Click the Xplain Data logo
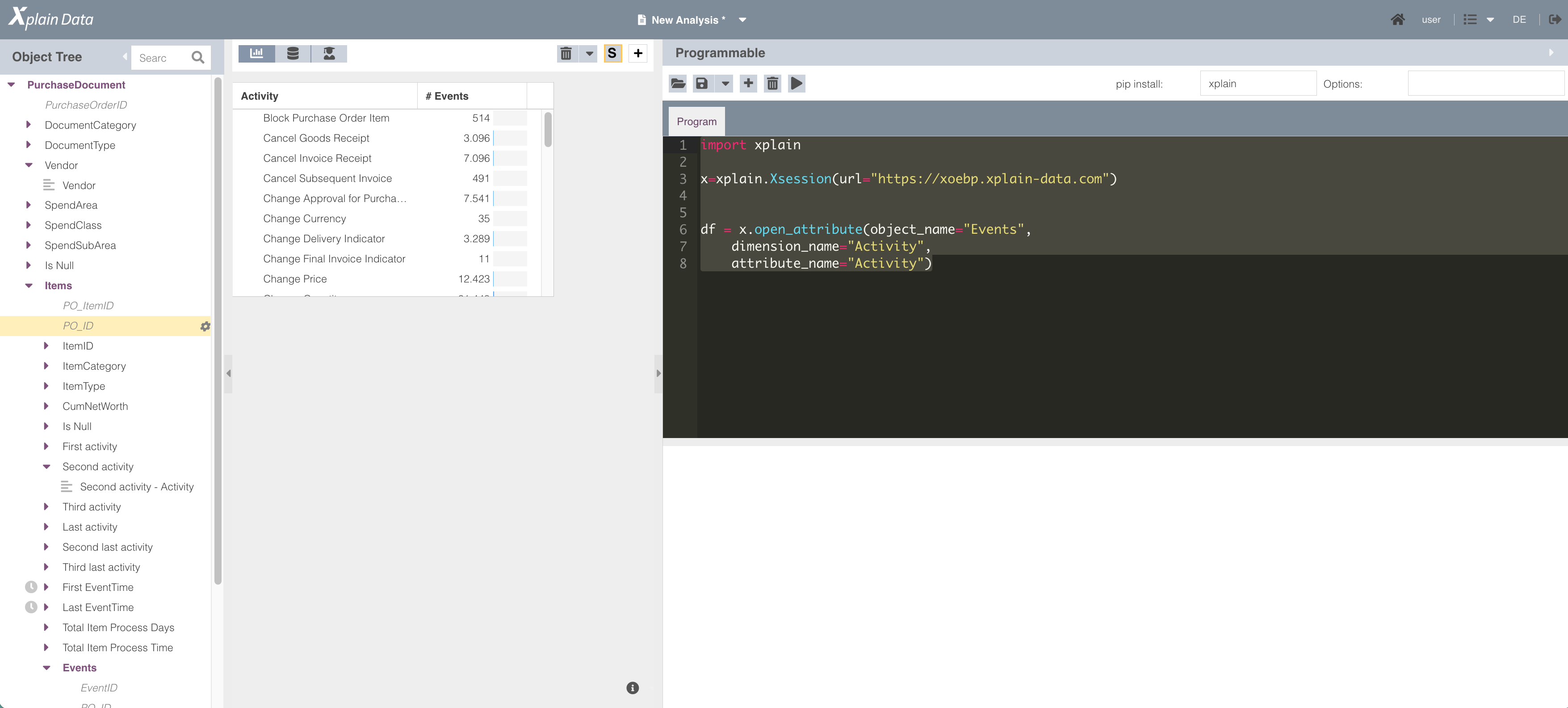 click(51, 18)
